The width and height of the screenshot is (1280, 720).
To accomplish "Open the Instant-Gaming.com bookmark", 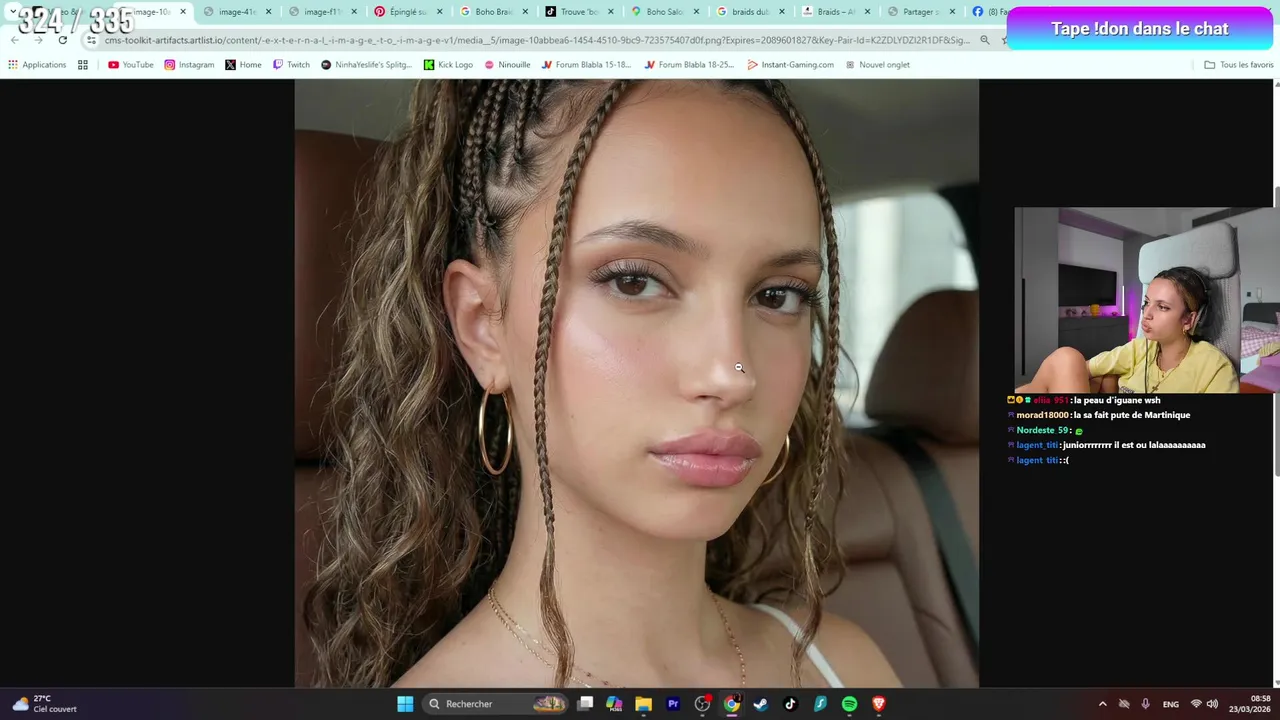I will [790, 65].
